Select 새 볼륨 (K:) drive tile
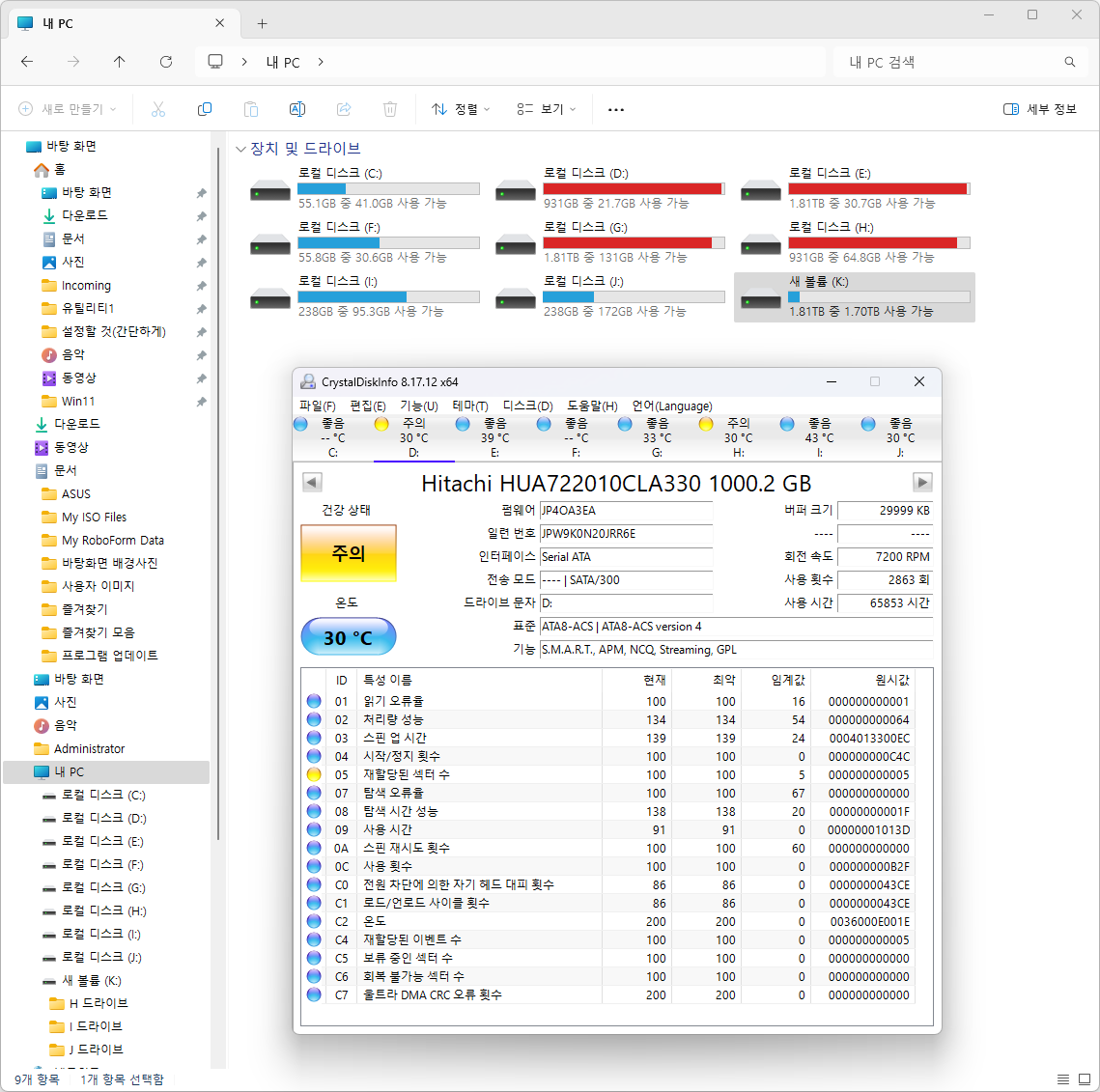The width and height of the screenshot is (1100, 1092). [855, 296]
